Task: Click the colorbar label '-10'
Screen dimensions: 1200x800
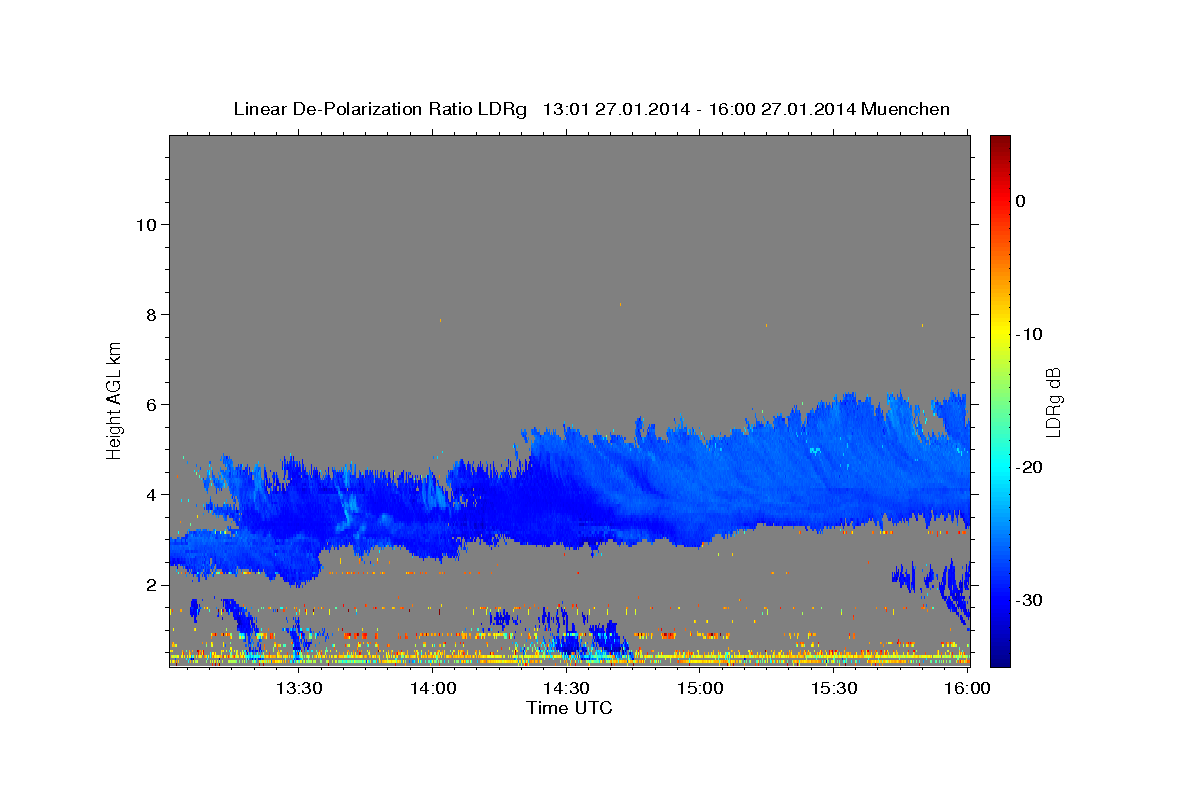Action: coord(1029,334)
